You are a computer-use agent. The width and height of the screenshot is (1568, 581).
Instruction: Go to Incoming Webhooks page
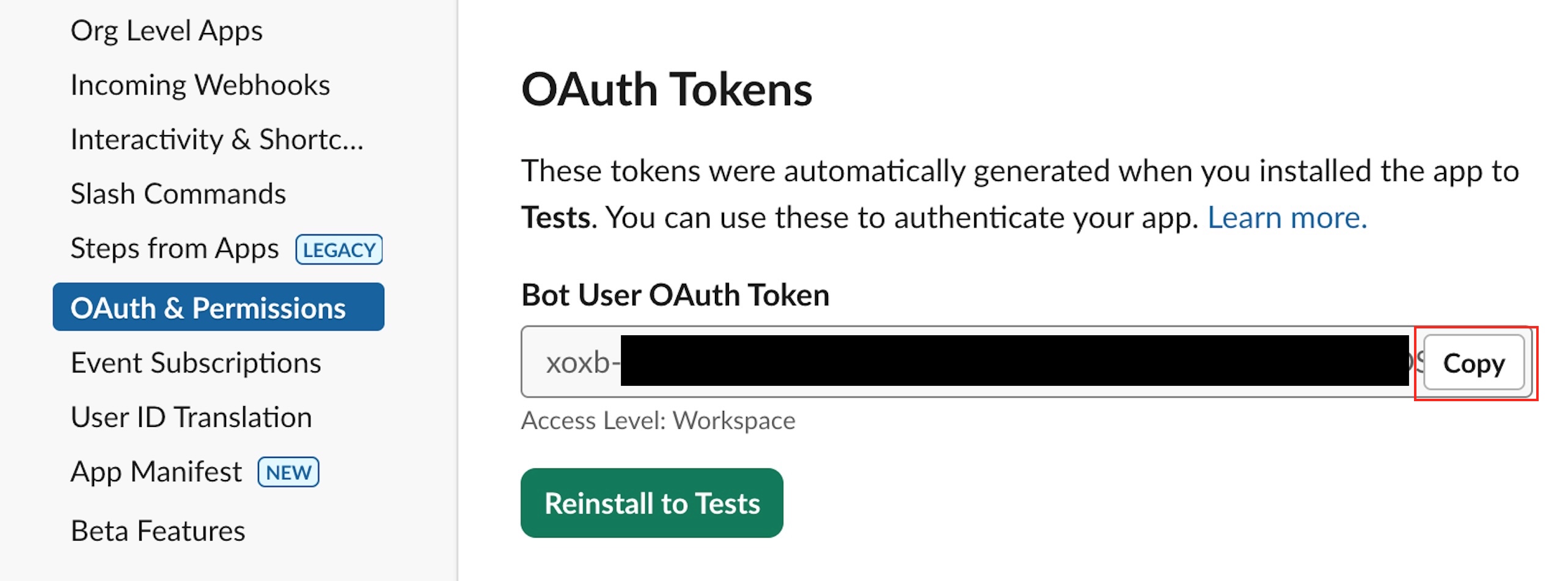[200, 85]
